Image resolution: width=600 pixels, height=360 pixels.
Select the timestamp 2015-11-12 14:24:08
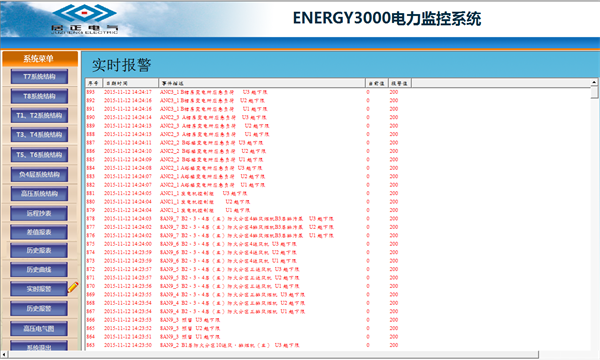(x=128, y=168)
